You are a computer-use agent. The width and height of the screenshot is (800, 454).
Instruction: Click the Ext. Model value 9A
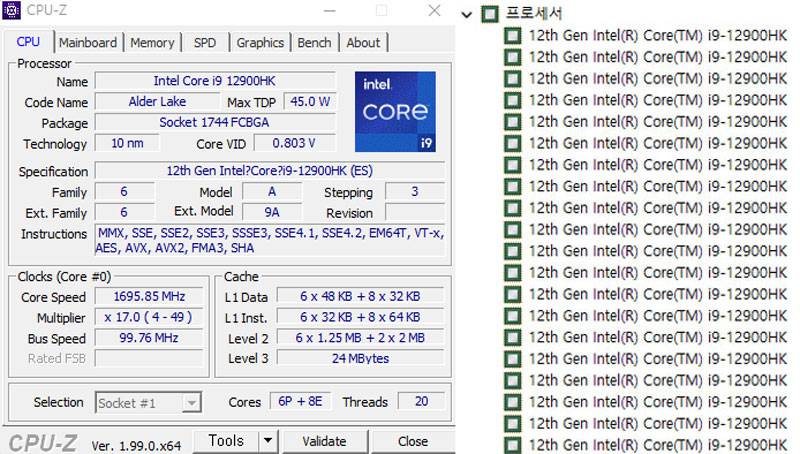click(272, 212)
